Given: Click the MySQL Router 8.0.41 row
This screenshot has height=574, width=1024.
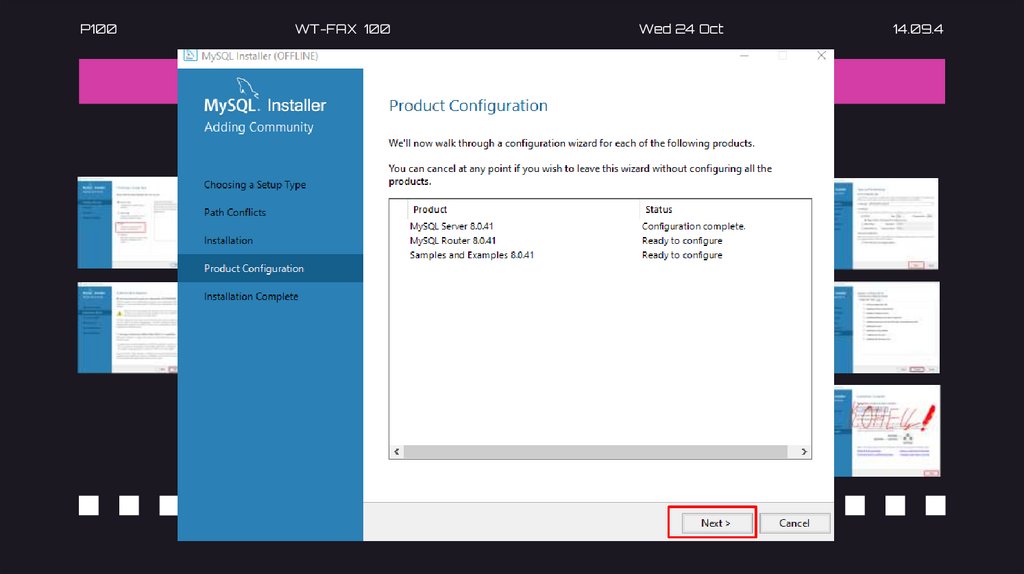Looking at the screenshot, I should point(600,240).
